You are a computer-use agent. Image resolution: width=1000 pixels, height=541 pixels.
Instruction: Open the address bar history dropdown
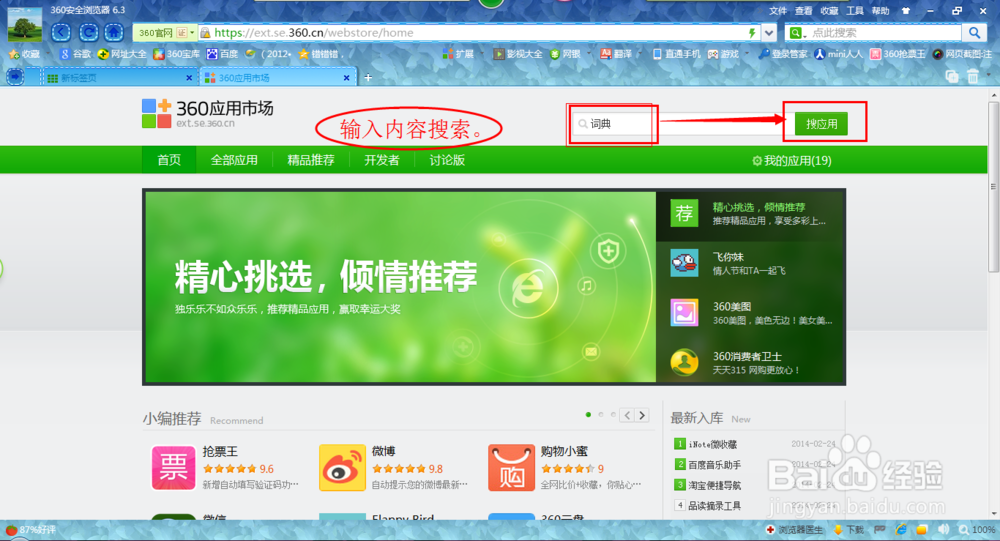768,33
